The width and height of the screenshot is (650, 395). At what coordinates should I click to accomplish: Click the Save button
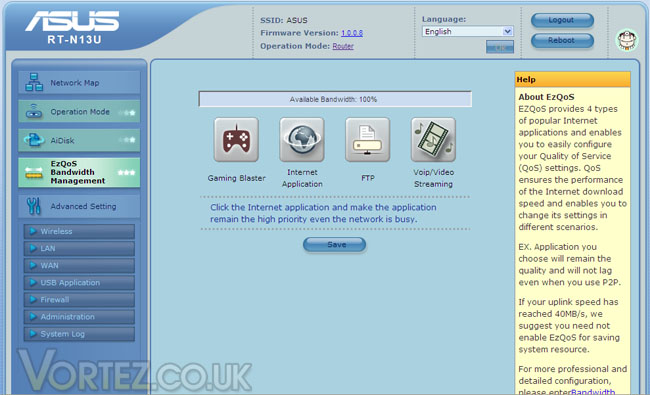335,245
